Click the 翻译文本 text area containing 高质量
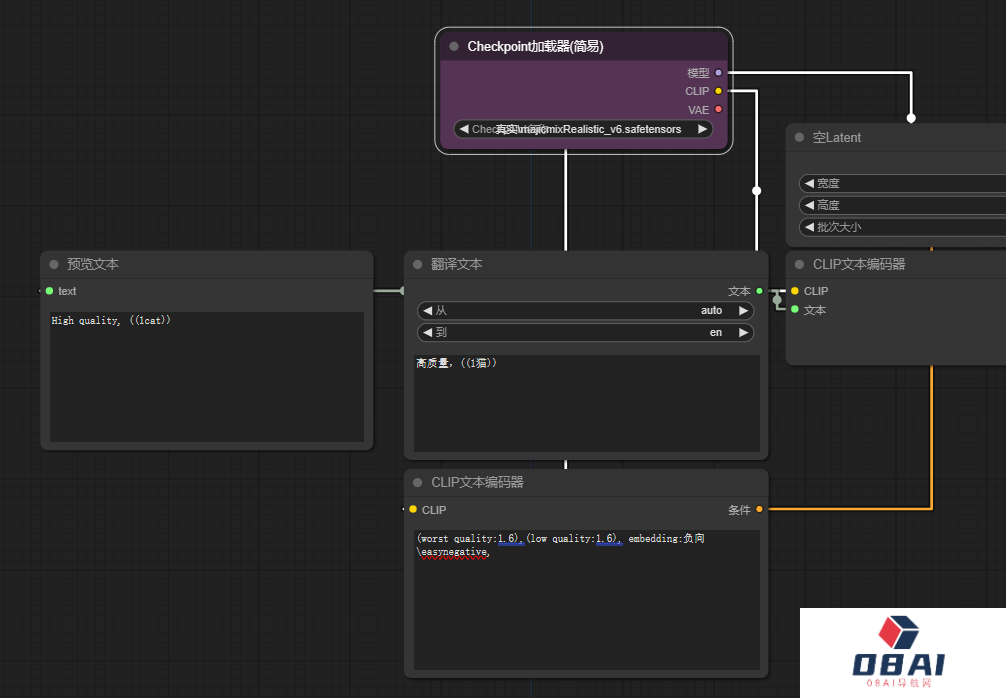Image resolution: width=1006 pixels, height=698 pixels. 586,403
